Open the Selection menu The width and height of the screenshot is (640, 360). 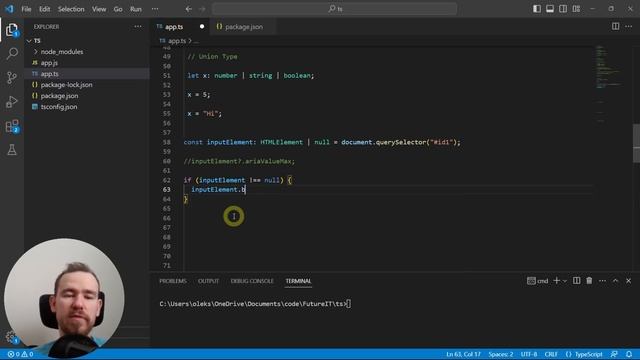(71, 9)
